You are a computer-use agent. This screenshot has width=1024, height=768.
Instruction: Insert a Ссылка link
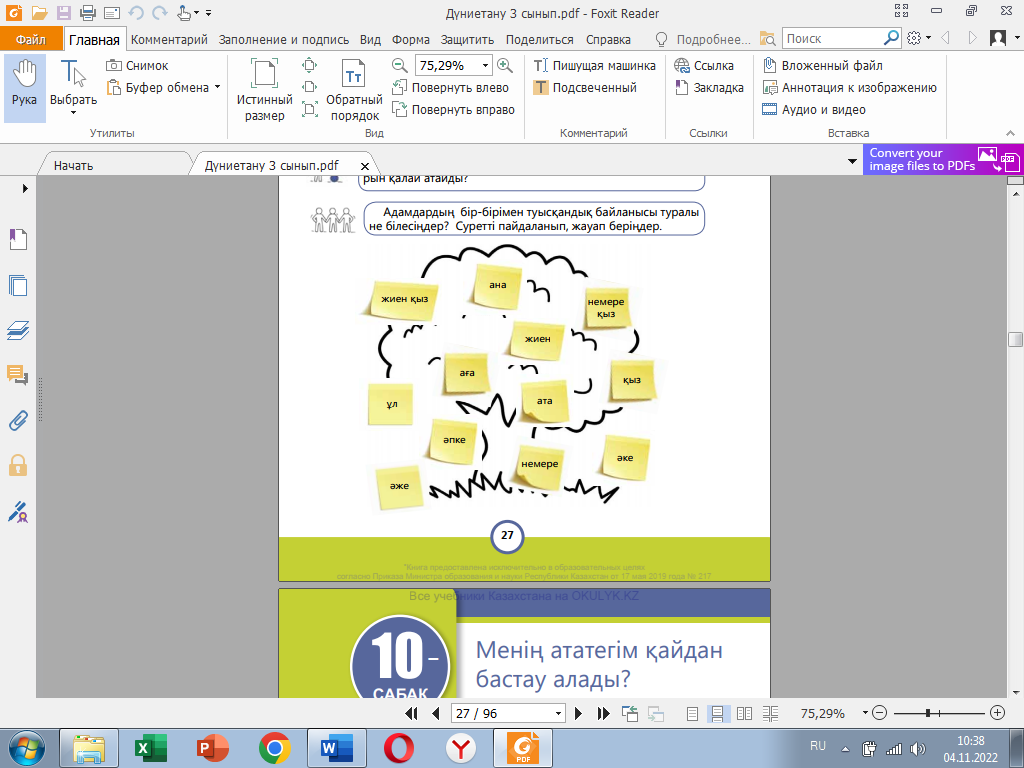click(x=704, y=65)
